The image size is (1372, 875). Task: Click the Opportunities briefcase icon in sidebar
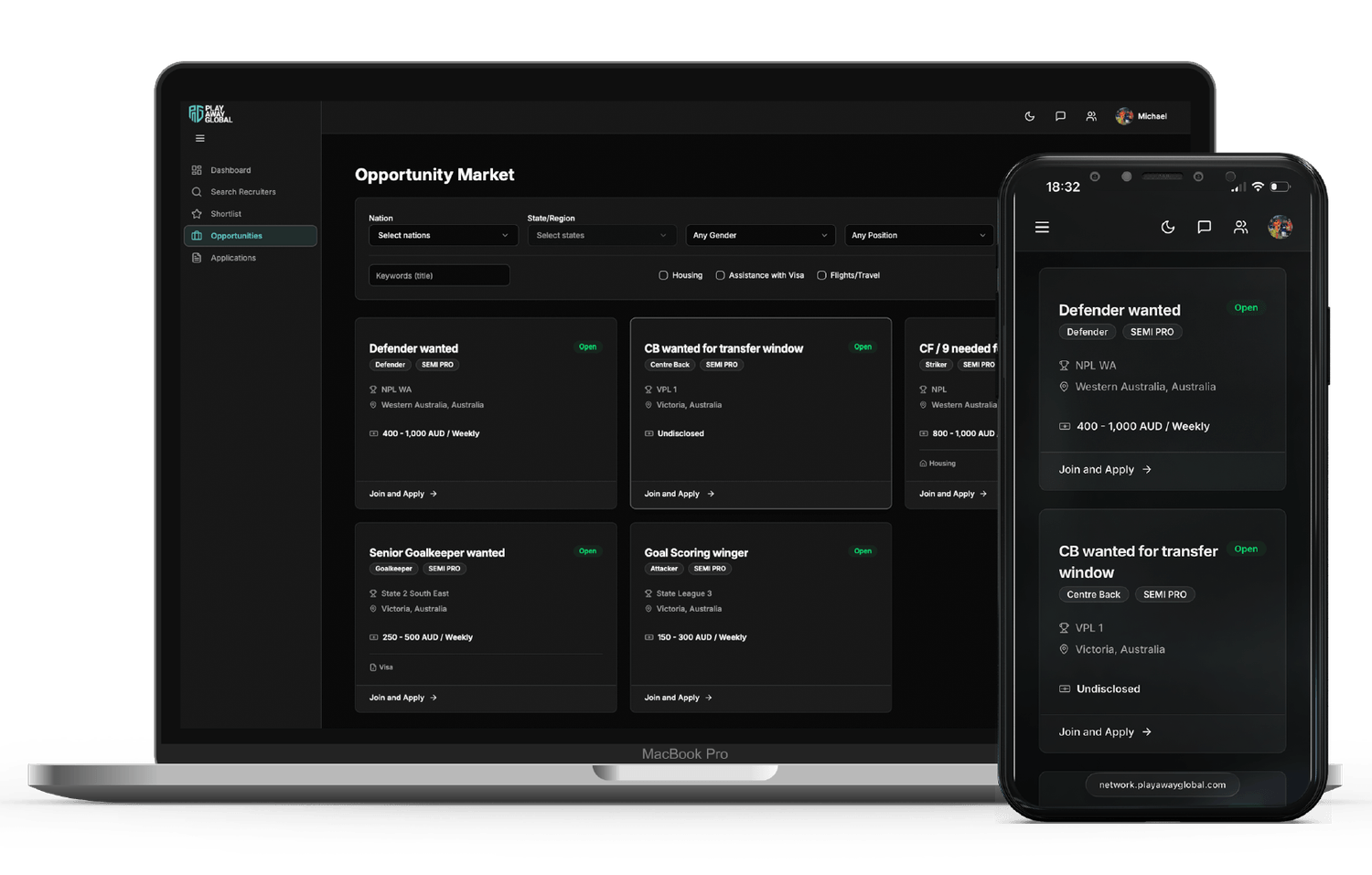(197, 236)
